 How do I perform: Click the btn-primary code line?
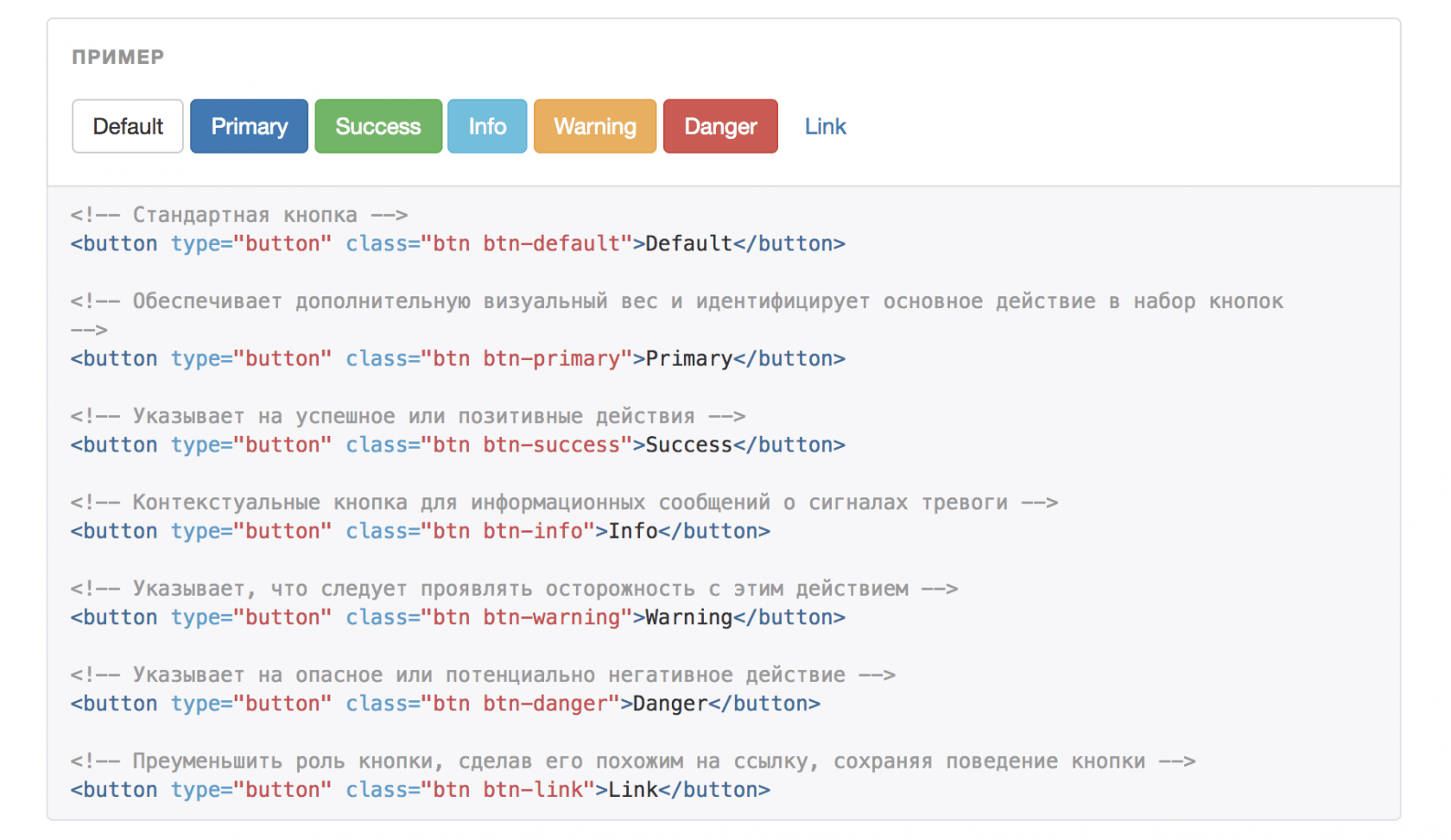(x=458, y=358)
